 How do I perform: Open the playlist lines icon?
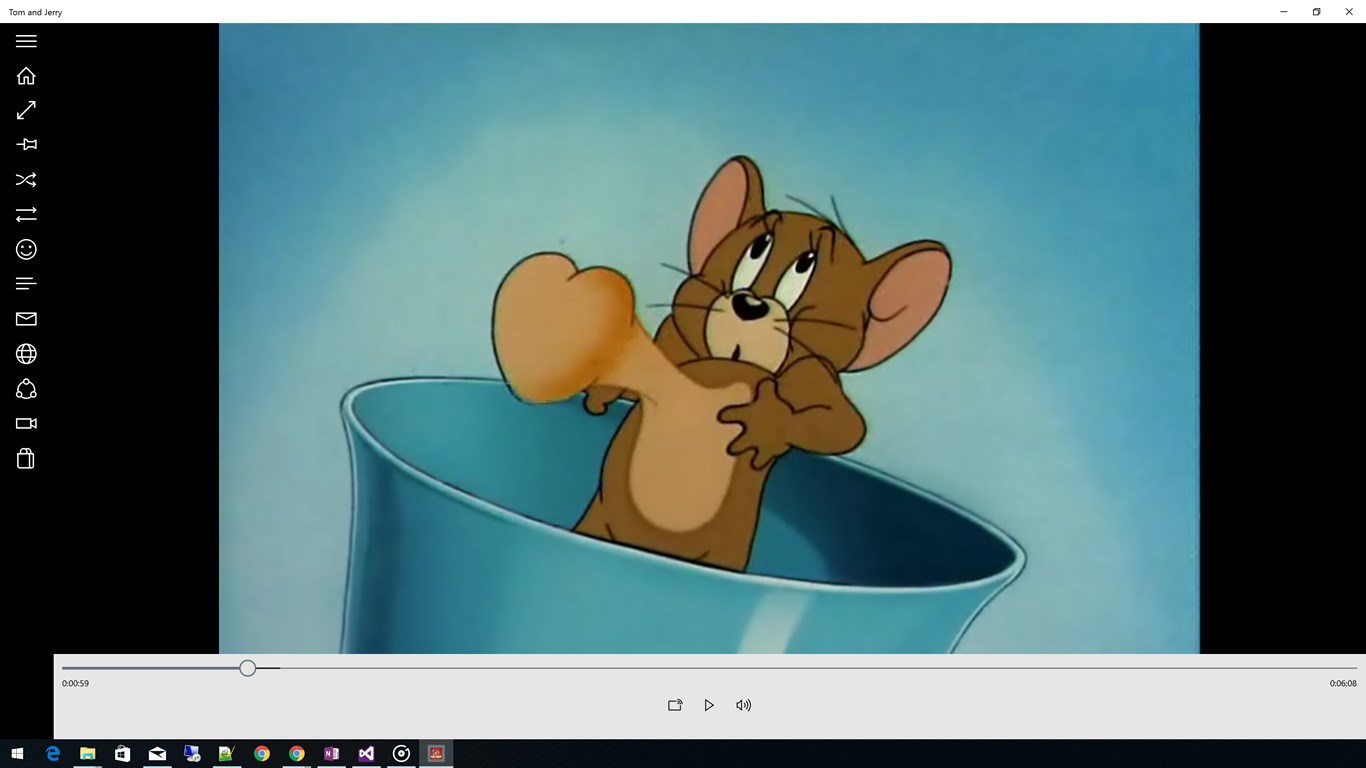26,284
